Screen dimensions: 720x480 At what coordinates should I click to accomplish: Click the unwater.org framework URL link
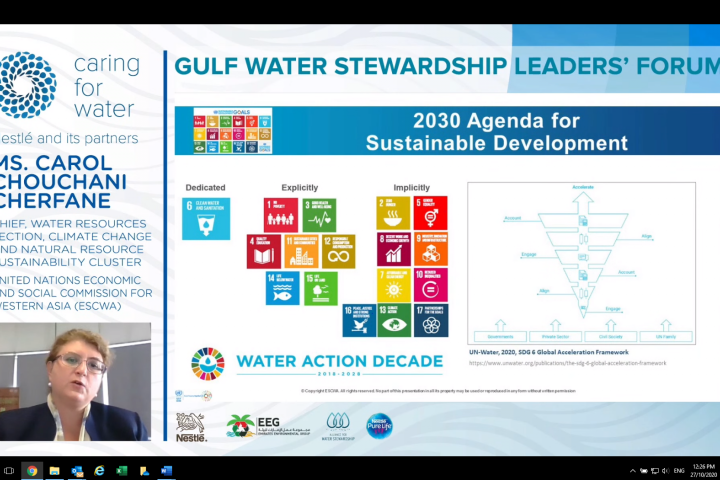567,363
